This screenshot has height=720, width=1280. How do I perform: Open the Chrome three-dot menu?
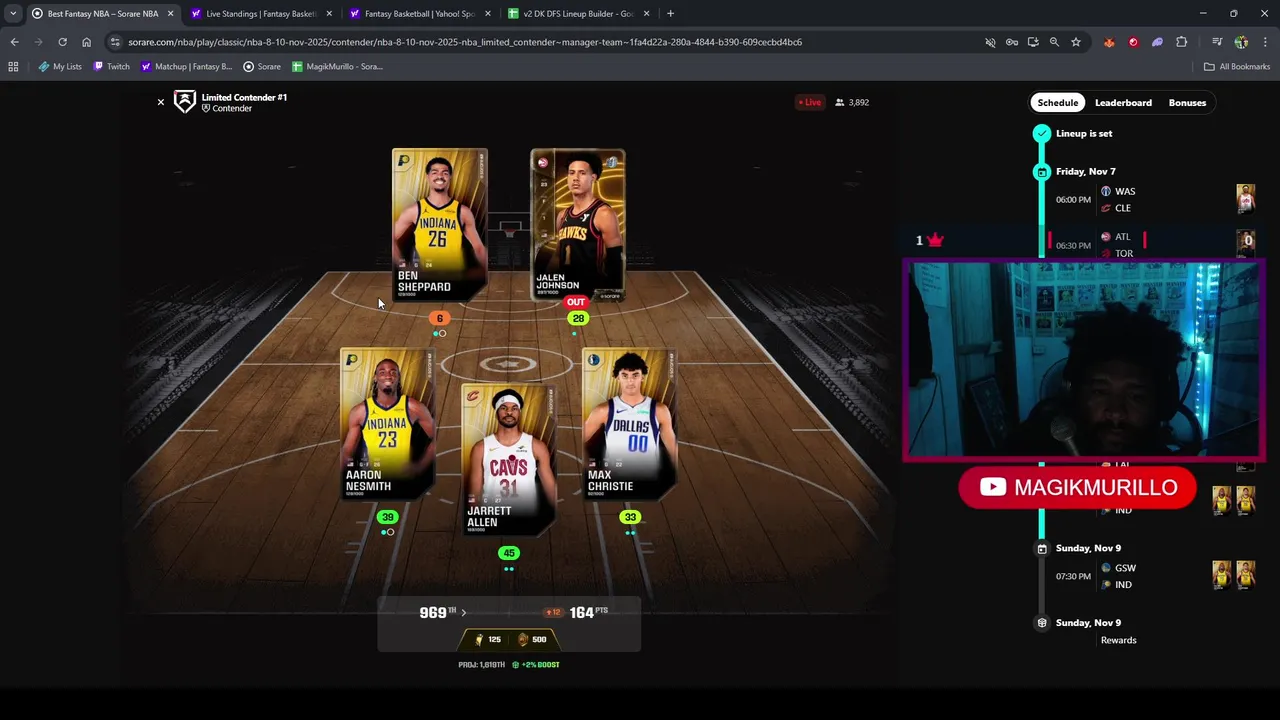[x=1266, y=42]
